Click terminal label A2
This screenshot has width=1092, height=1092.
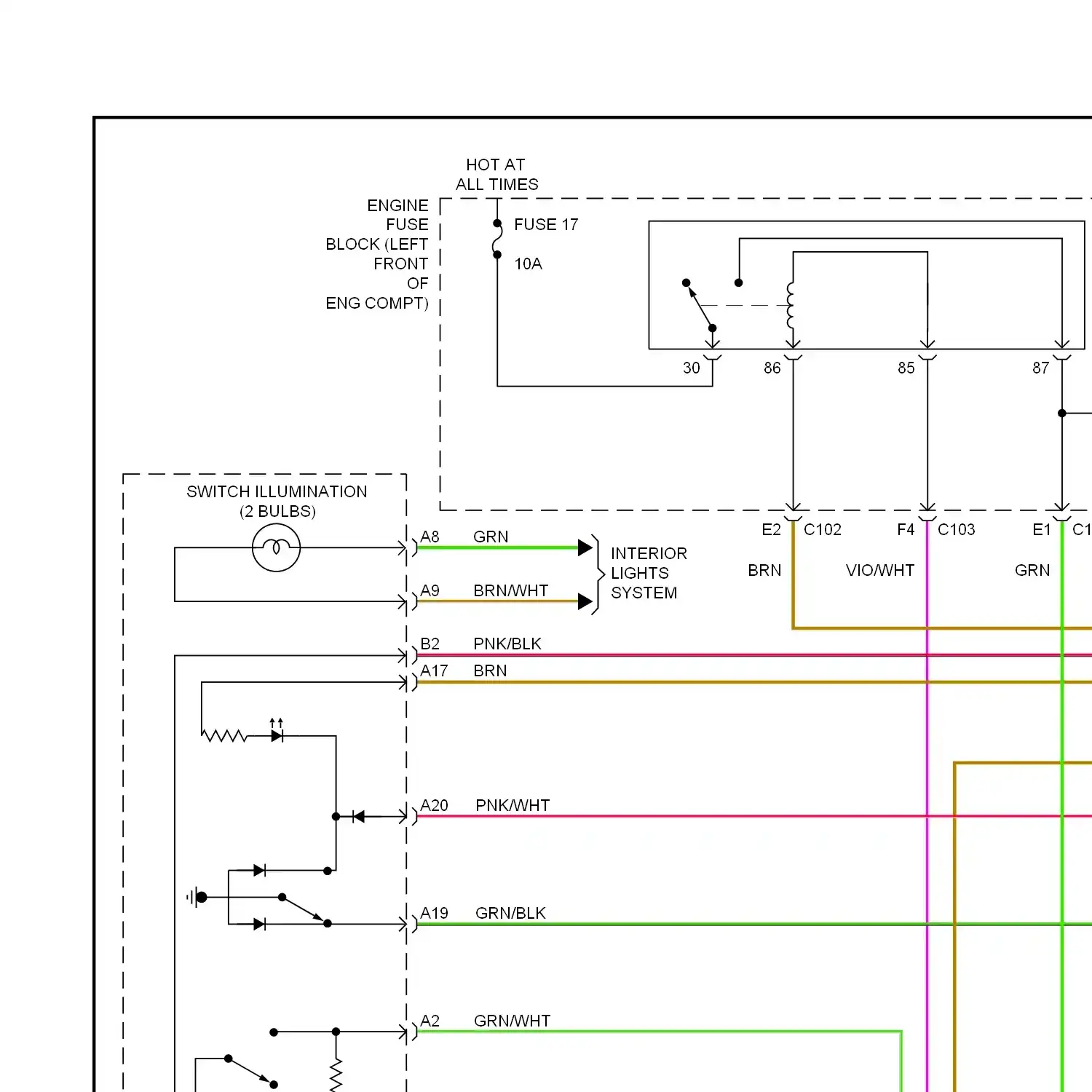[x=430, y=1021]
